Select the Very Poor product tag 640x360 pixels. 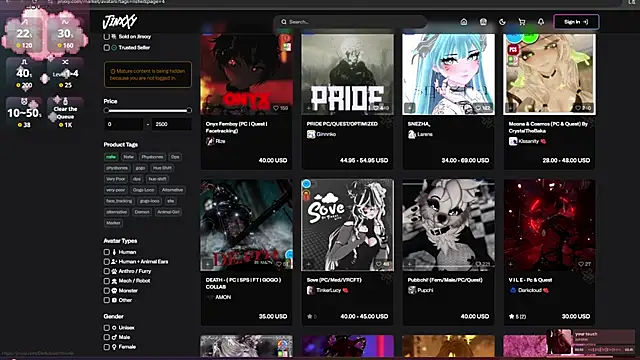(x=116, y=179)
